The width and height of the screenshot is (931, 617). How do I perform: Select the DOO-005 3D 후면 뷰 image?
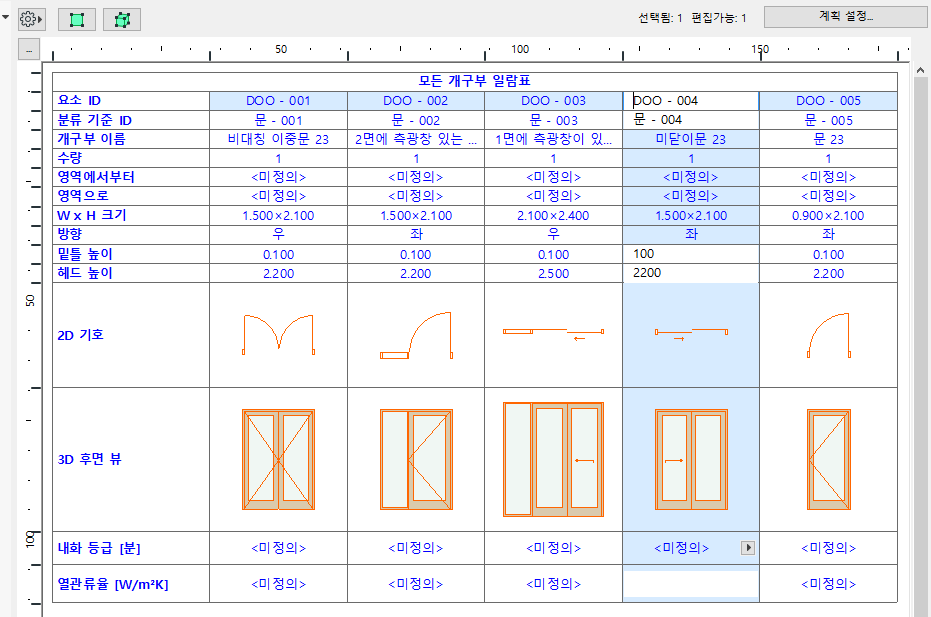coord(829,460)
